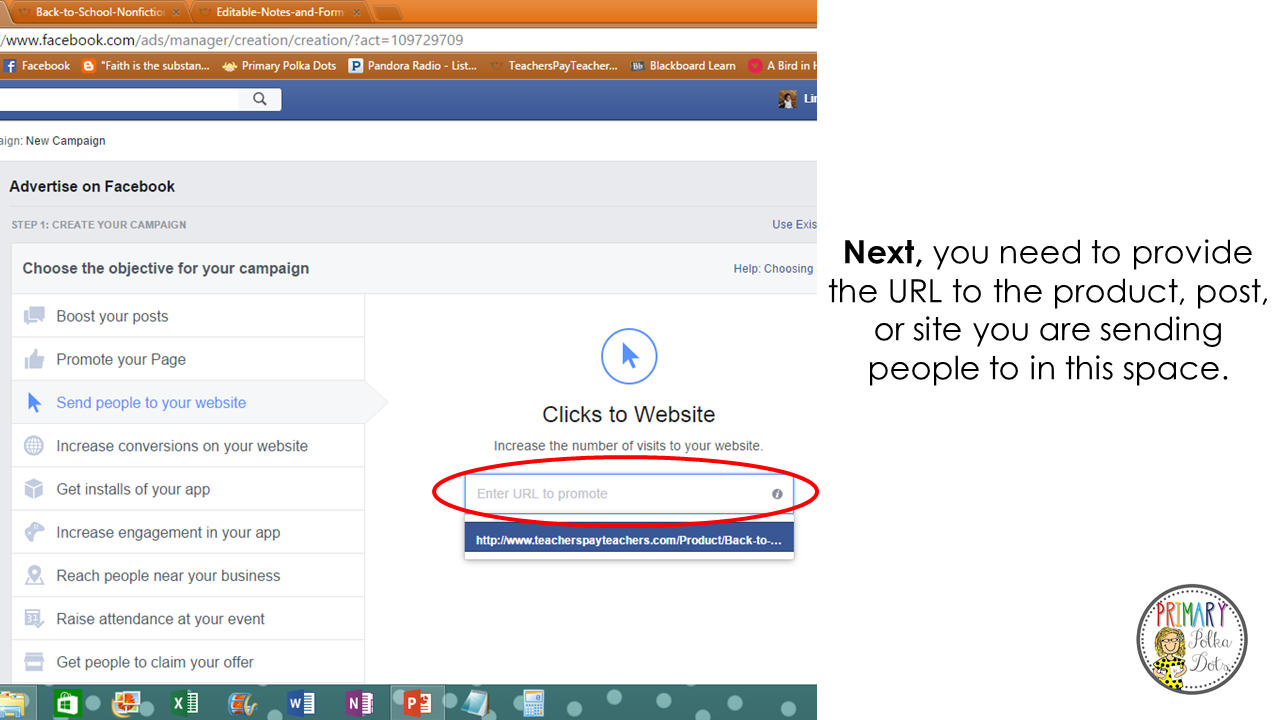The image size is (1280, 720).
Task: Open the movie maker taskbar icon
Action: [x=243, y=703]
